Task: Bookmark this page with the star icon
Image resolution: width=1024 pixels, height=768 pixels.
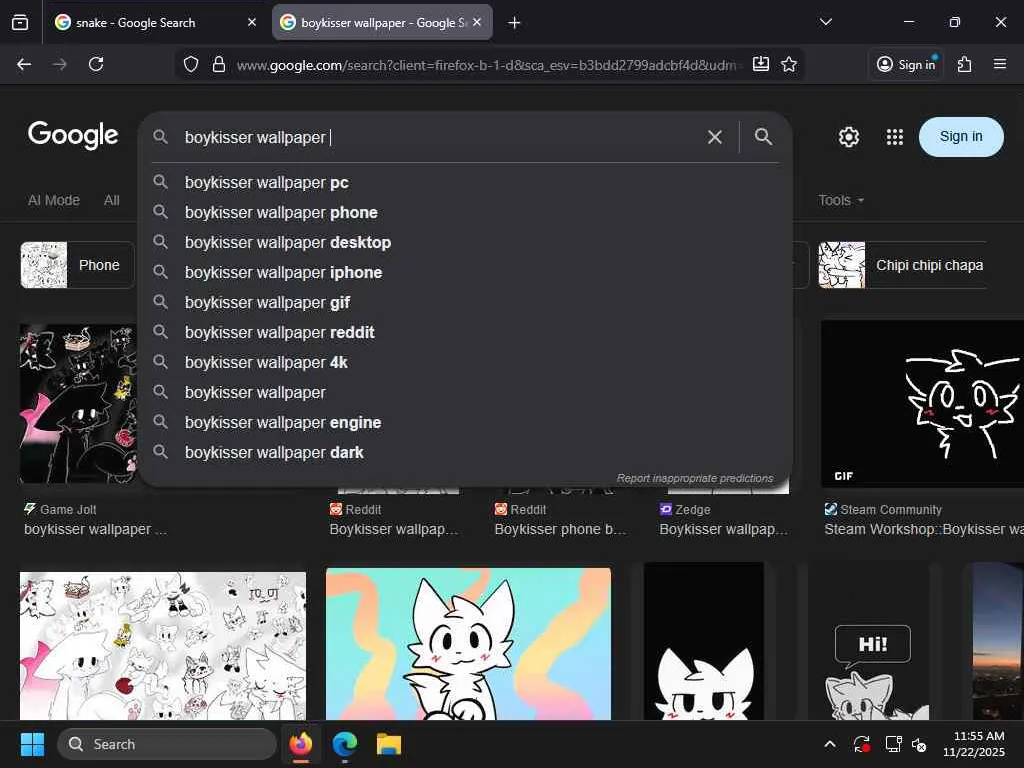Action: pyautogui.click(x=789, y=64)
